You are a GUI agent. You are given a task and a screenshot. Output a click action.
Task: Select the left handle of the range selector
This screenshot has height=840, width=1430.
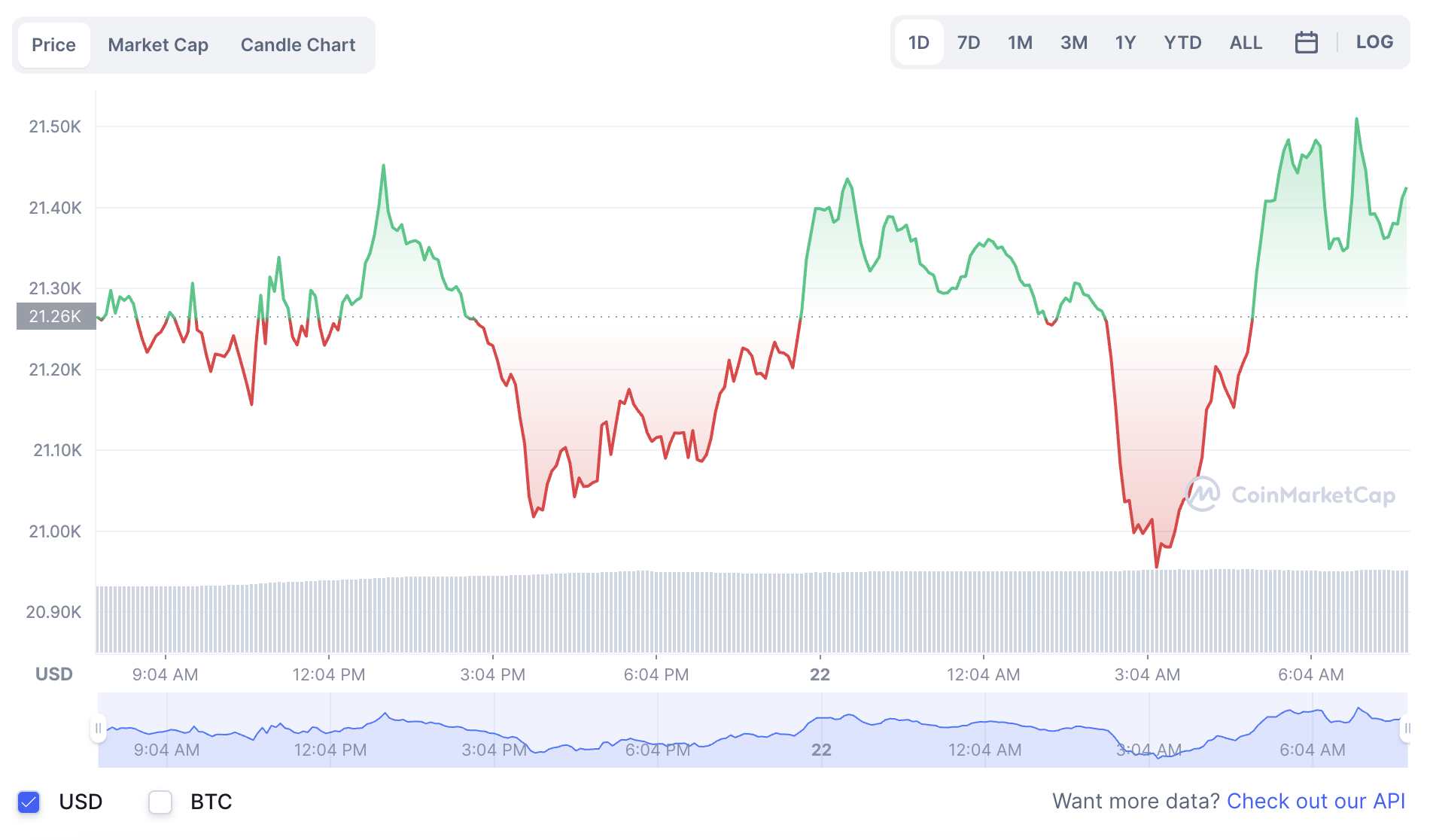[x=99, y=729]
